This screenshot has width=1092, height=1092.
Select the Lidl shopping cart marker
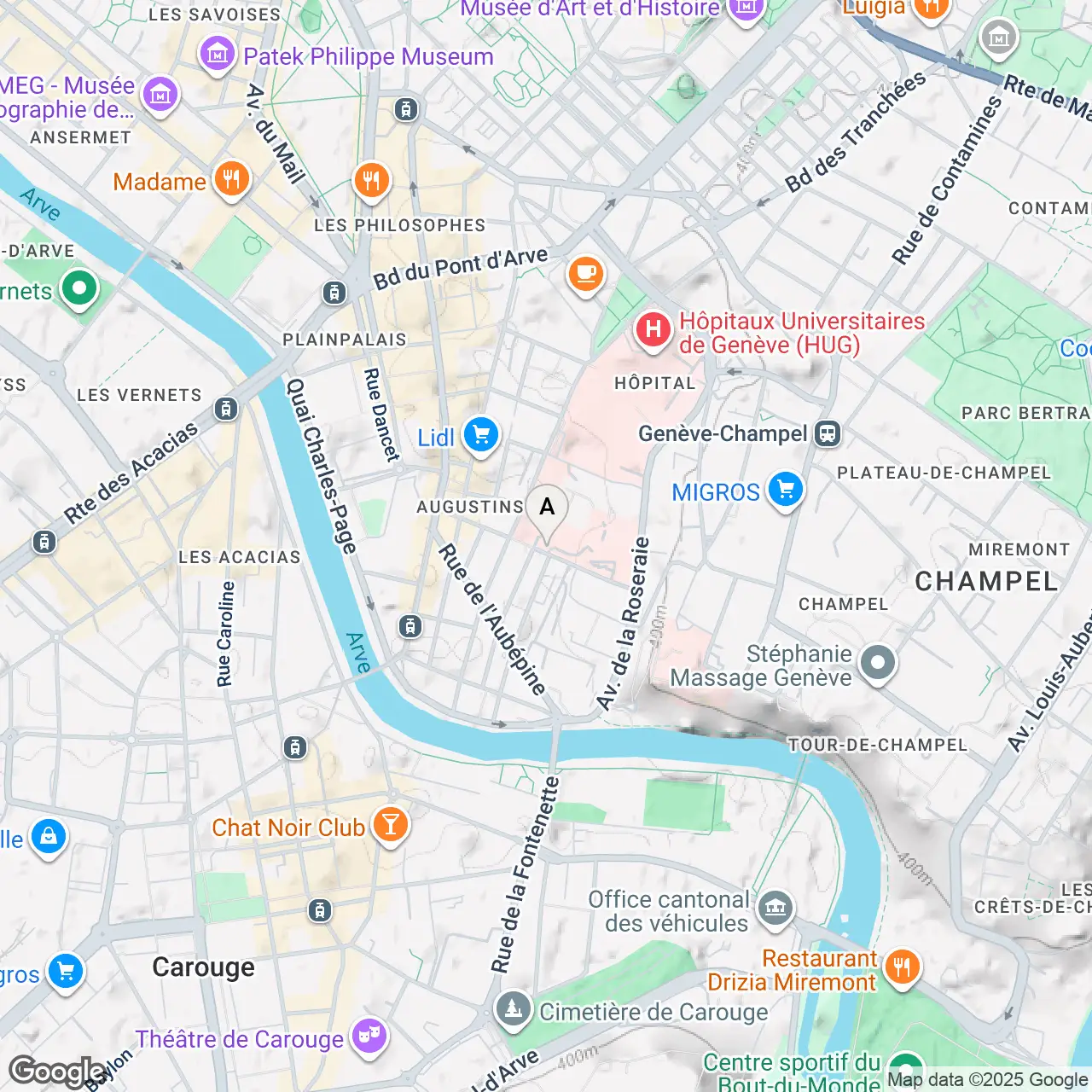pos(481,435)
